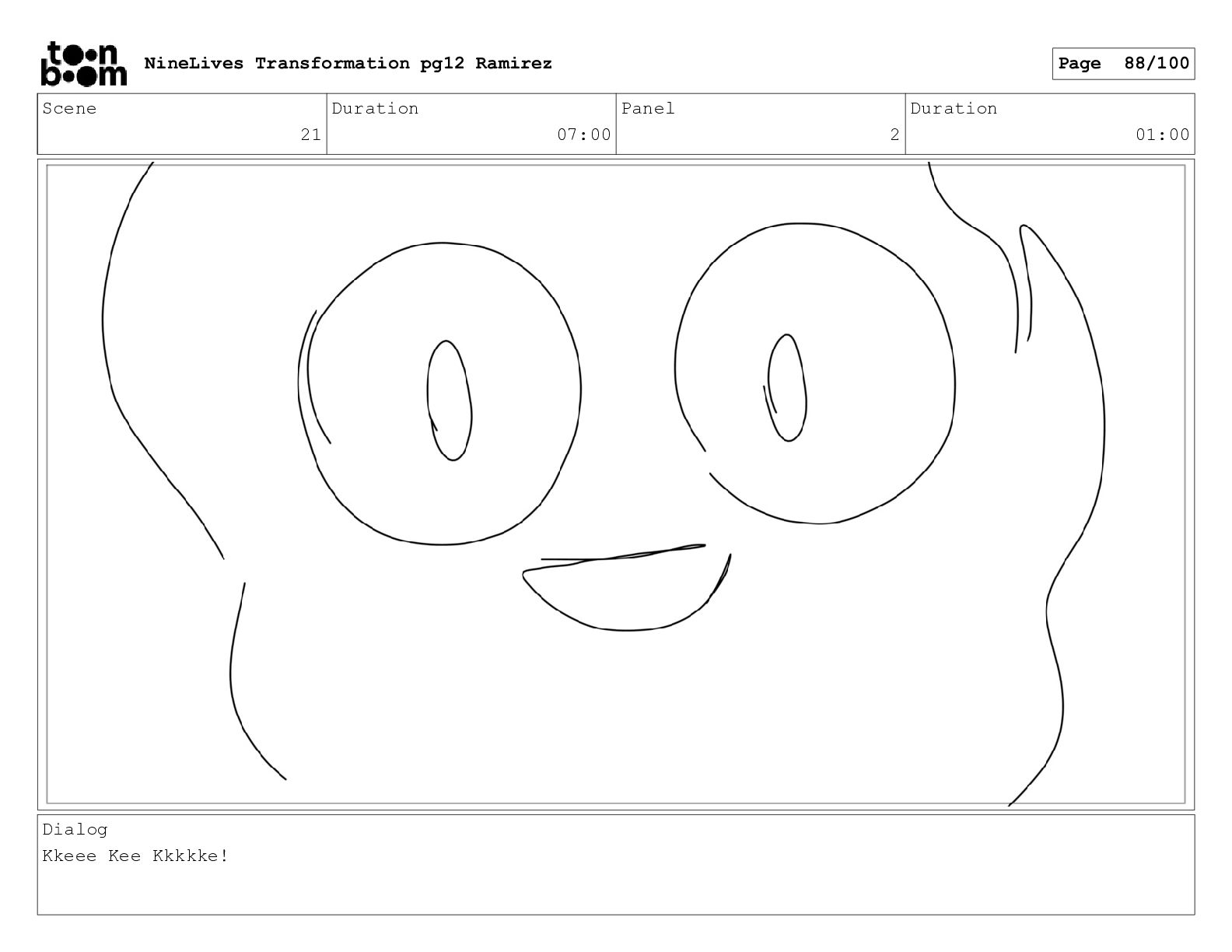Click the storyboard panel drawing
Image resolution: width=1232 pixels, height=952 pixels.
point(616,484)
